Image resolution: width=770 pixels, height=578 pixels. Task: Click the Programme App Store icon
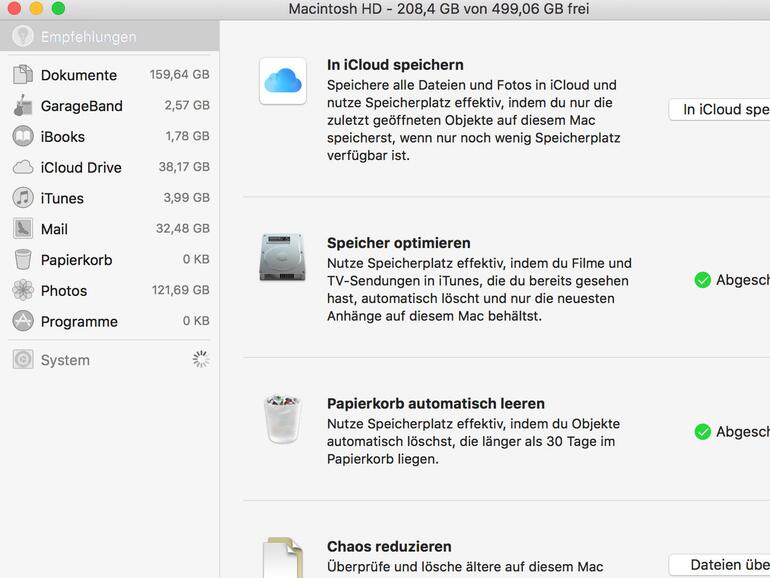23,321
